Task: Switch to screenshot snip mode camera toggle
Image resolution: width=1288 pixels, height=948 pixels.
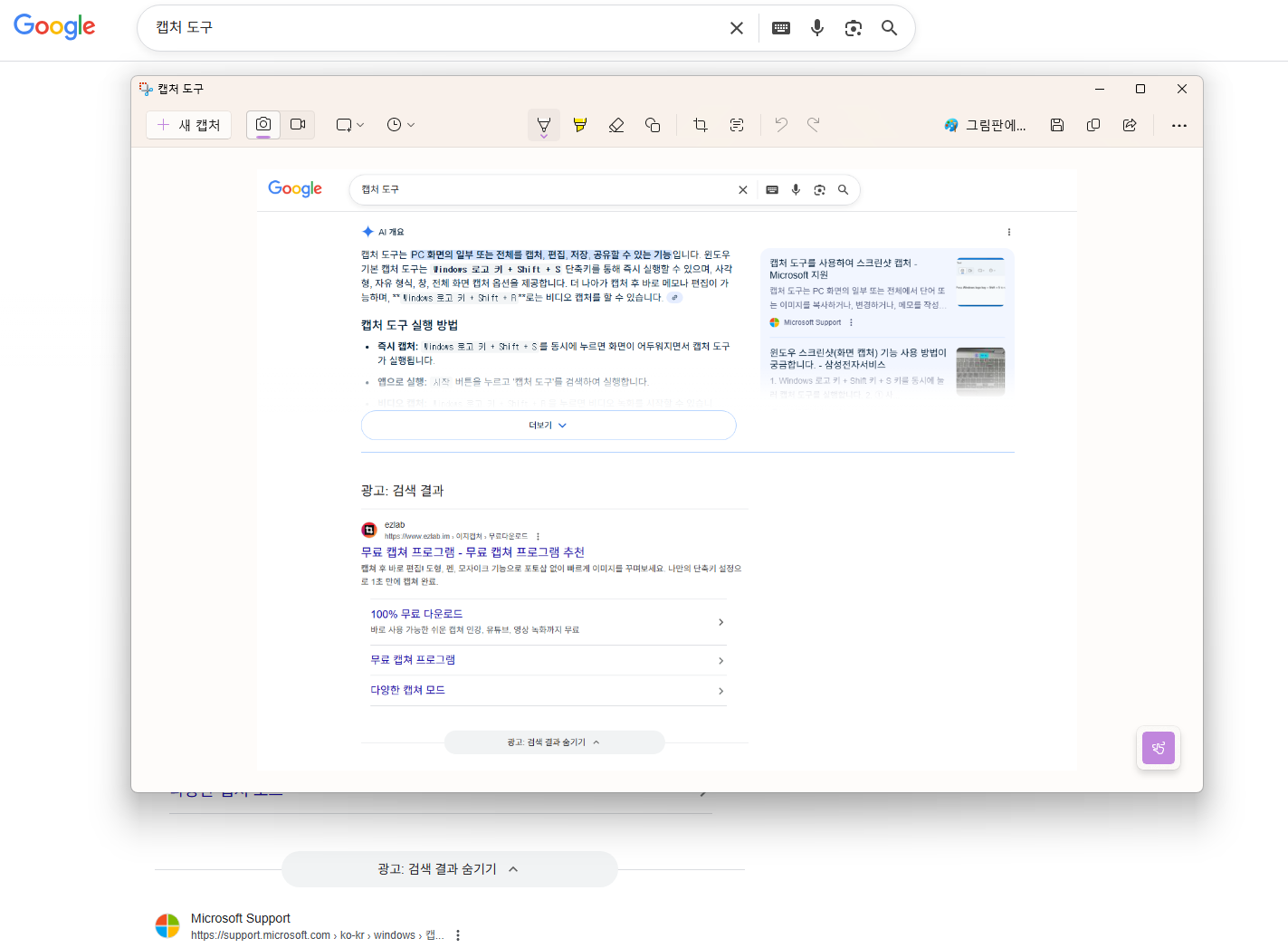Action: 263,125
